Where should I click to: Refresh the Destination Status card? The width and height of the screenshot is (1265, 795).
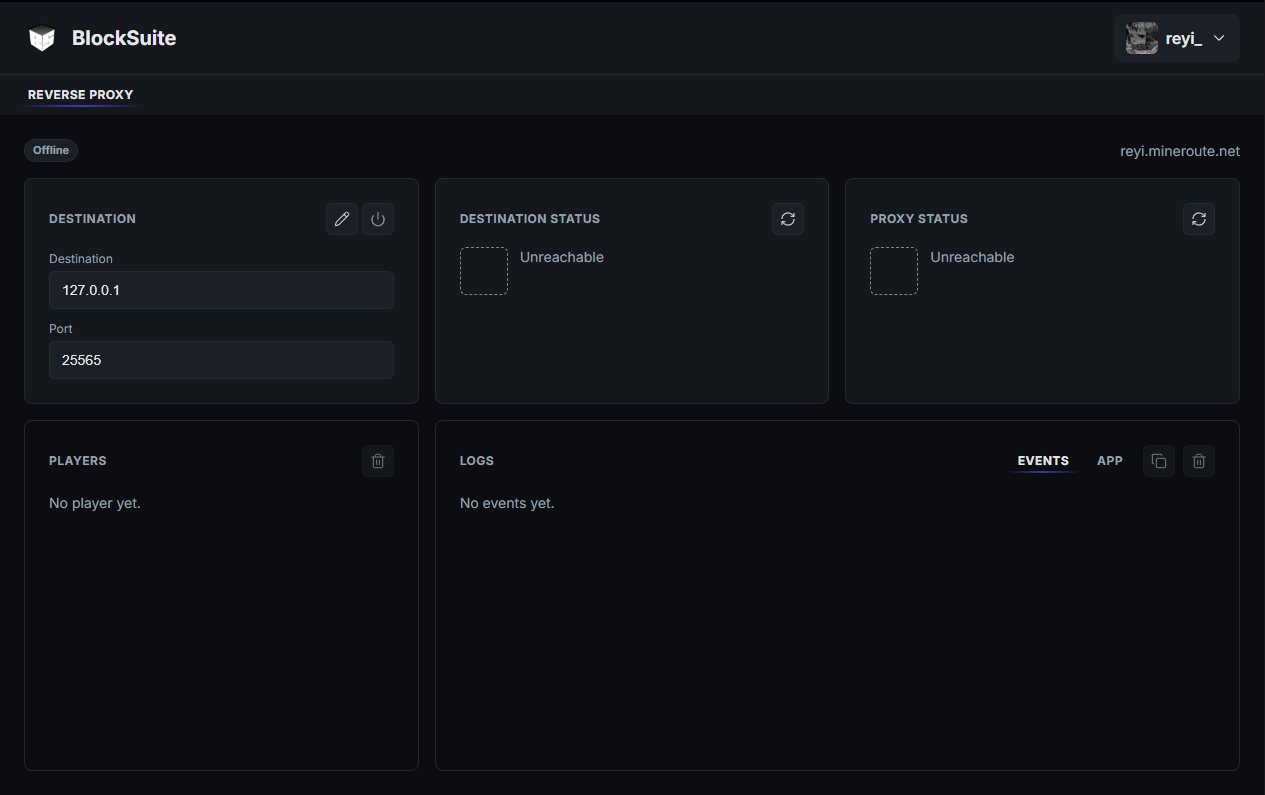[788, 219]
